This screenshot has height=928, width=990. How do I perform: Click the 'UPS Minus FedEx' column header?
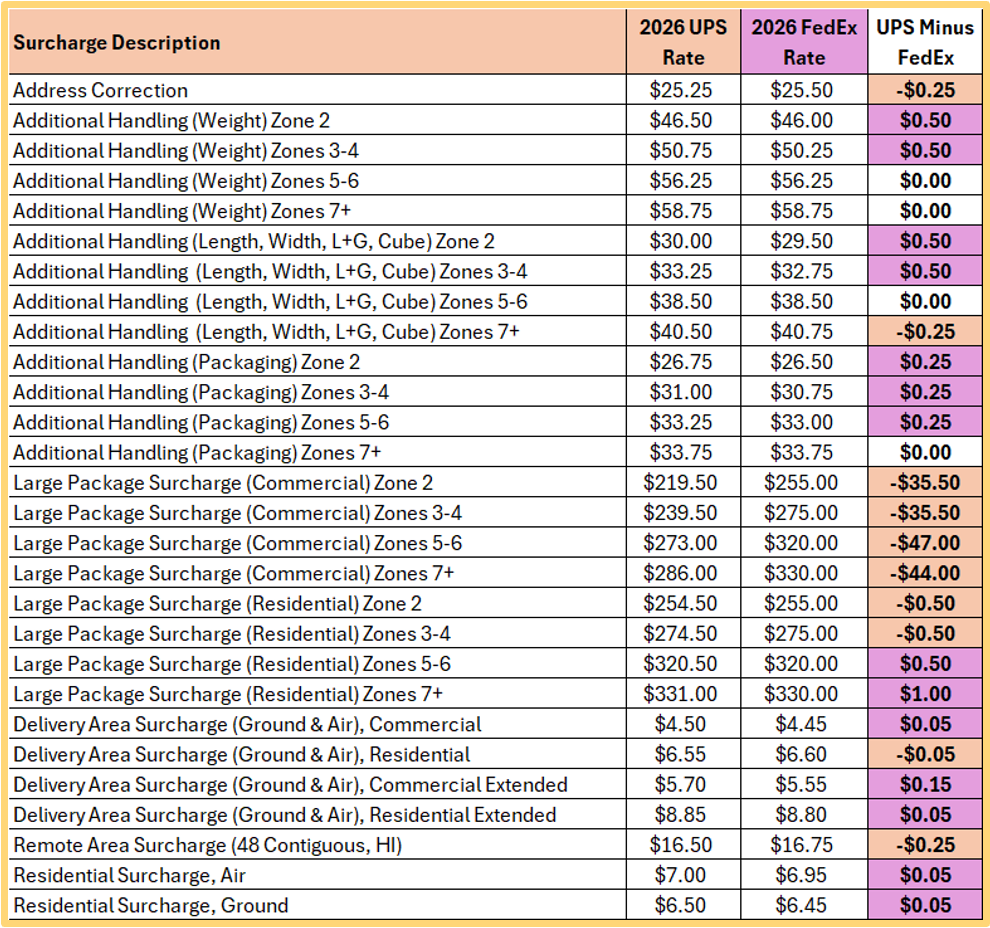point(925,42)
